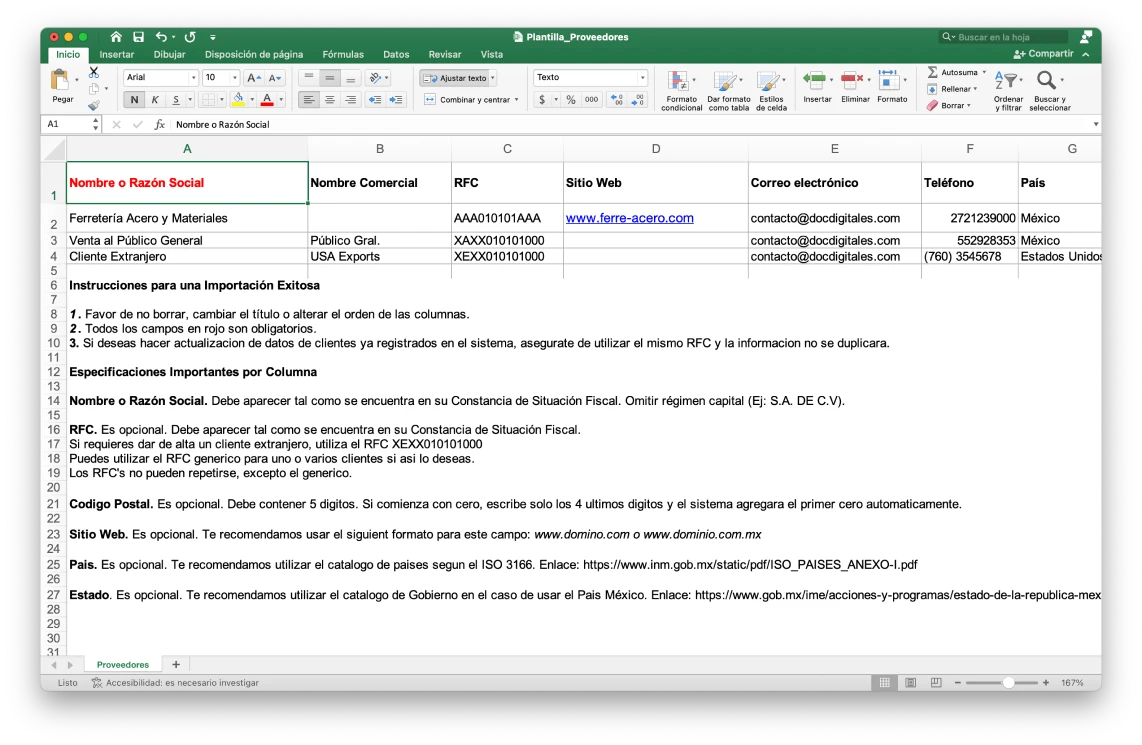This screenshot has width=1142, height=745.
Task: Expand the Combinar y centrar dropdown arrow
Action: tap(516, 100)
